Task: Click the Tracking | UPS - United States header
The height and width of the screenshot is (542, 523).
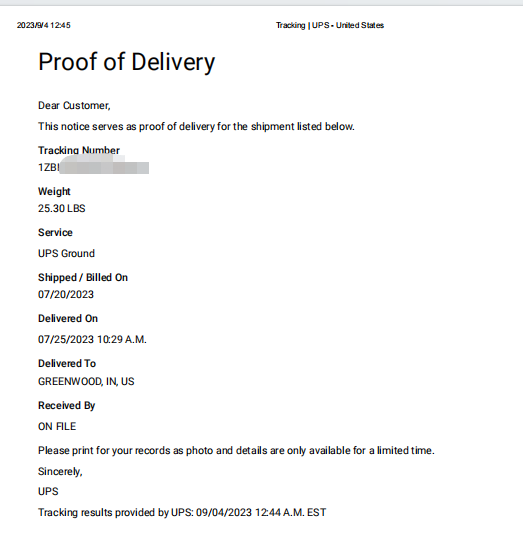Action: click(x=330, y=25)
